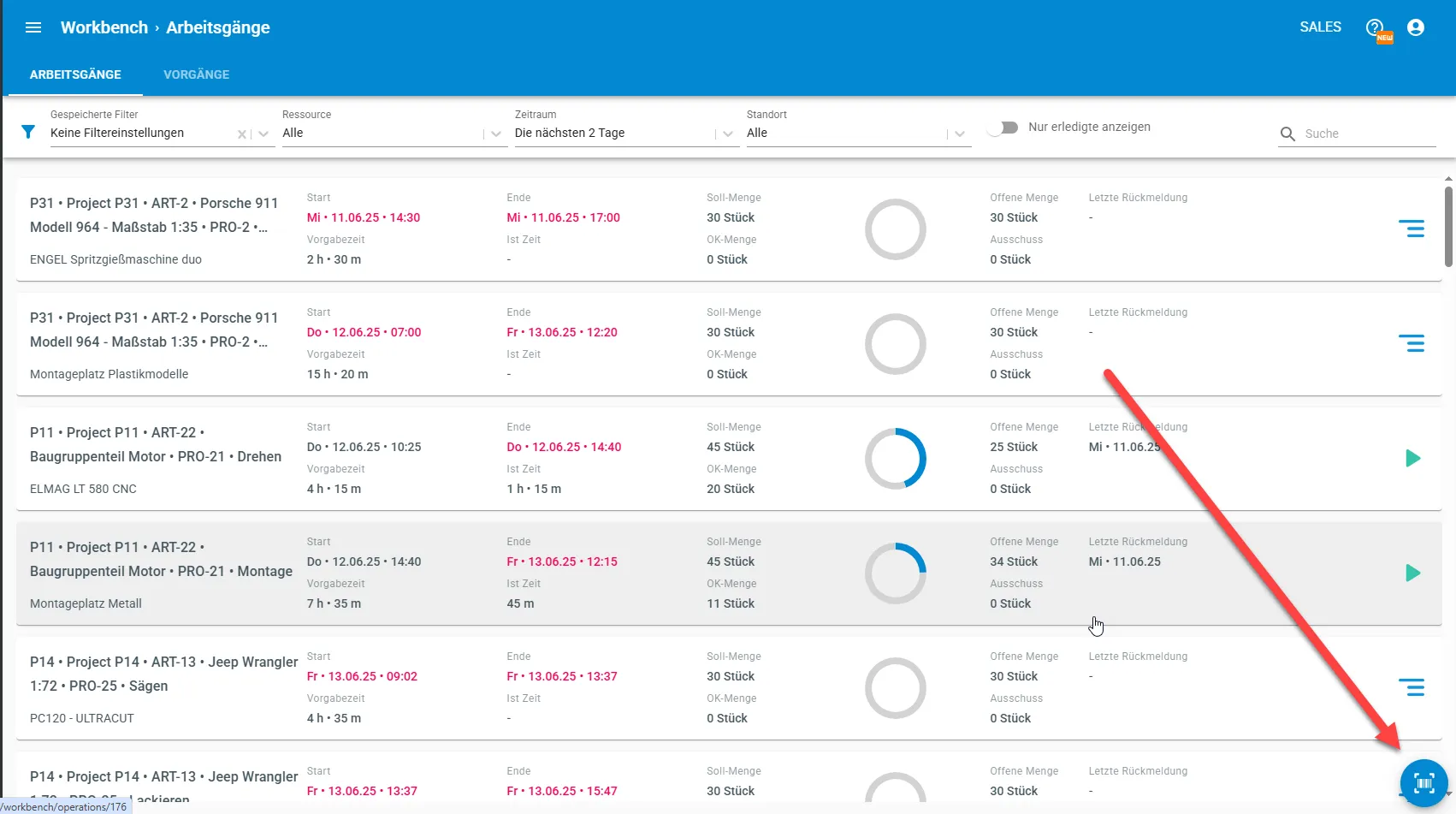Click the search magnifier icon
Screen dimensions: 1456x814
(1287, 134)
